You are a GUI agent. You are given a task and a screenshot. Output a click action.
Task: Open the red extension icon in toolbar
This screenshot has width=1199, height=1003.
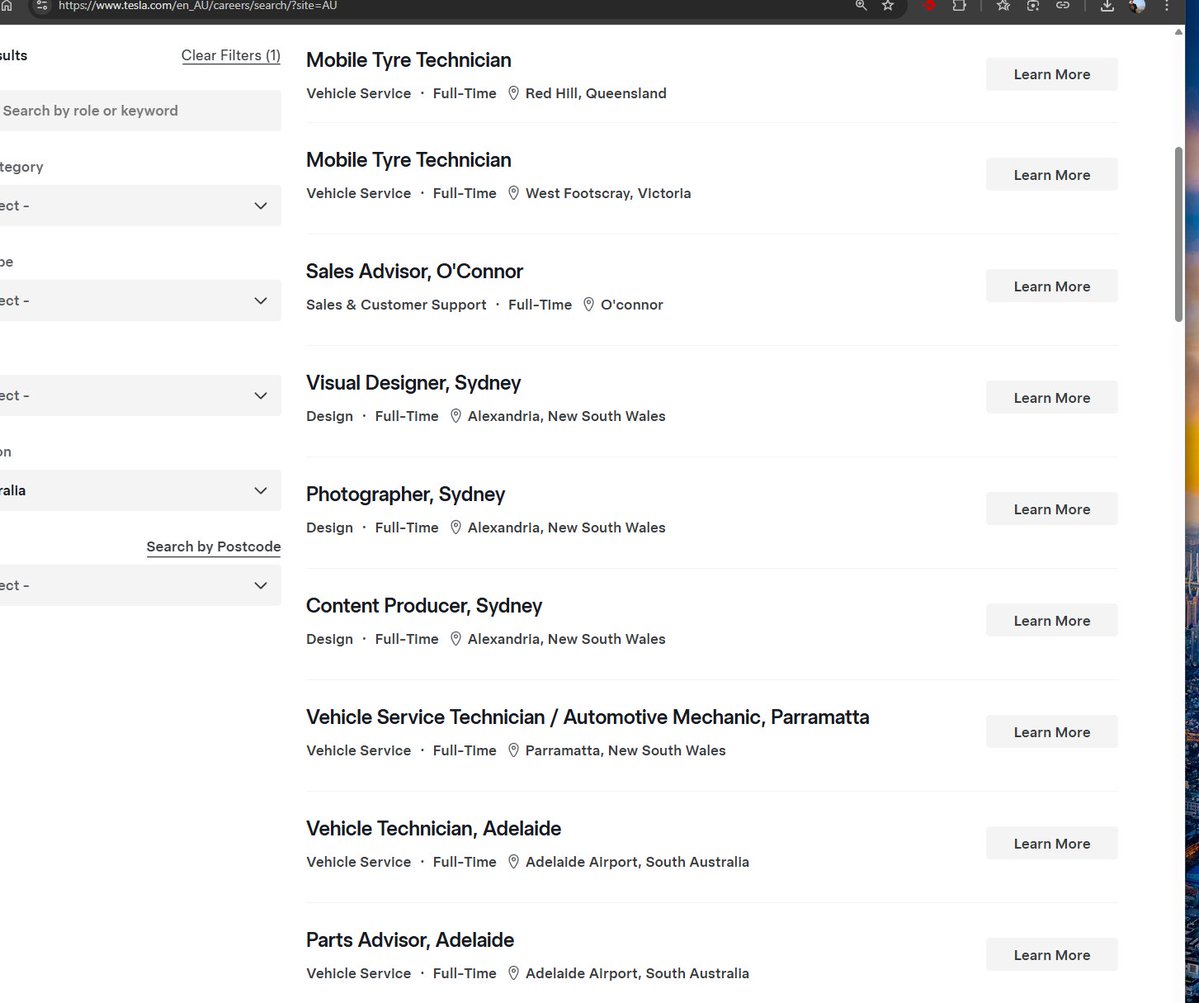929,5
